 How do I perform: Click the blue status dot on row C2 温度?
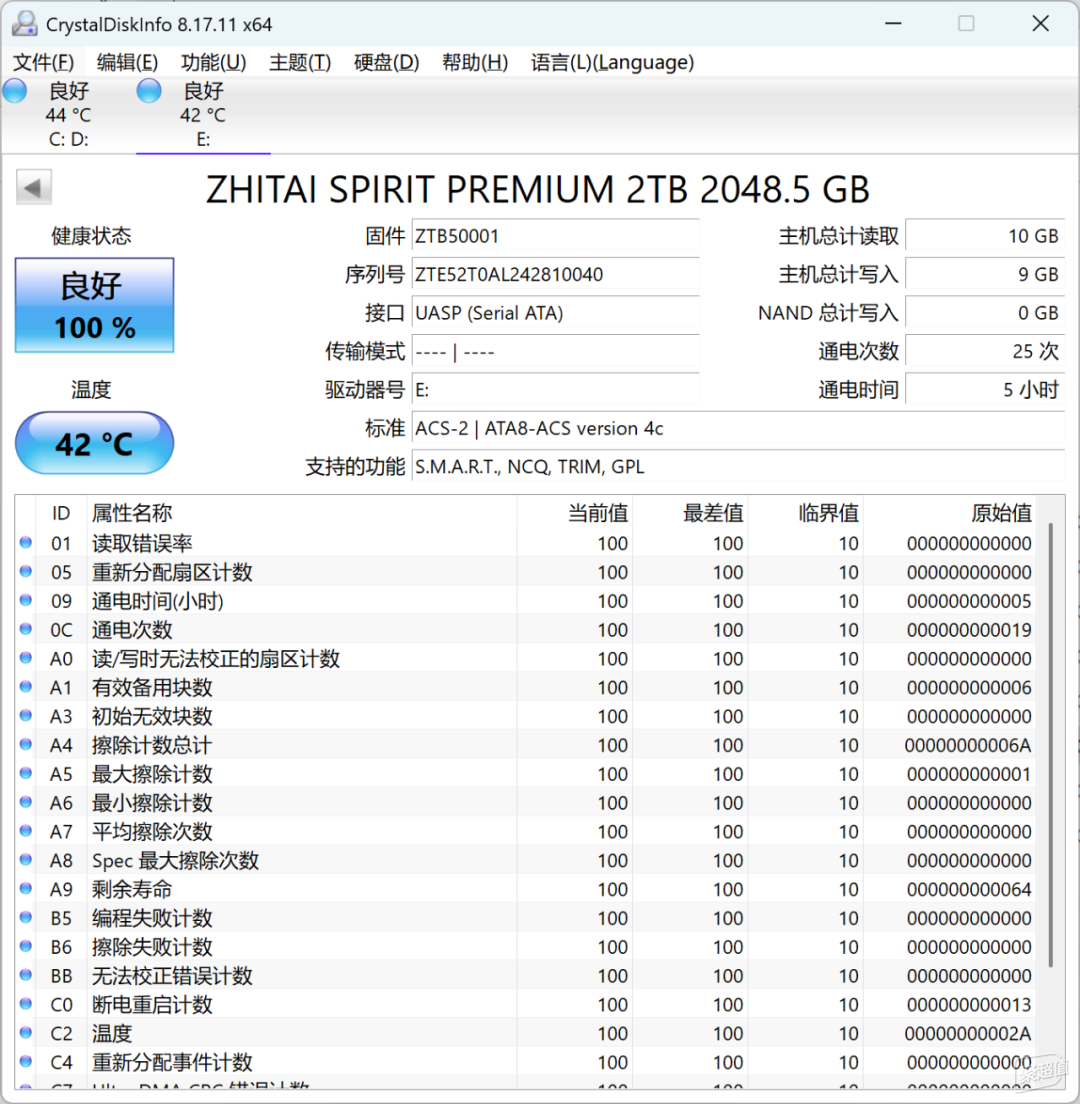click(26, 1032)
